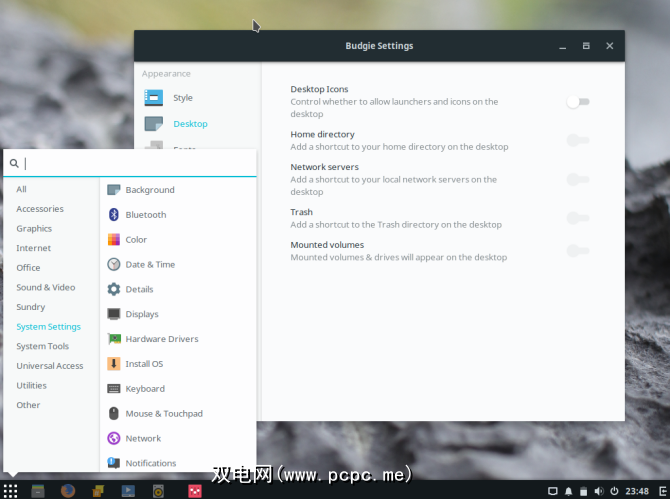Open the Network settings icon
The width and height of the screenshot is (670, 499).
click(114, 438)
